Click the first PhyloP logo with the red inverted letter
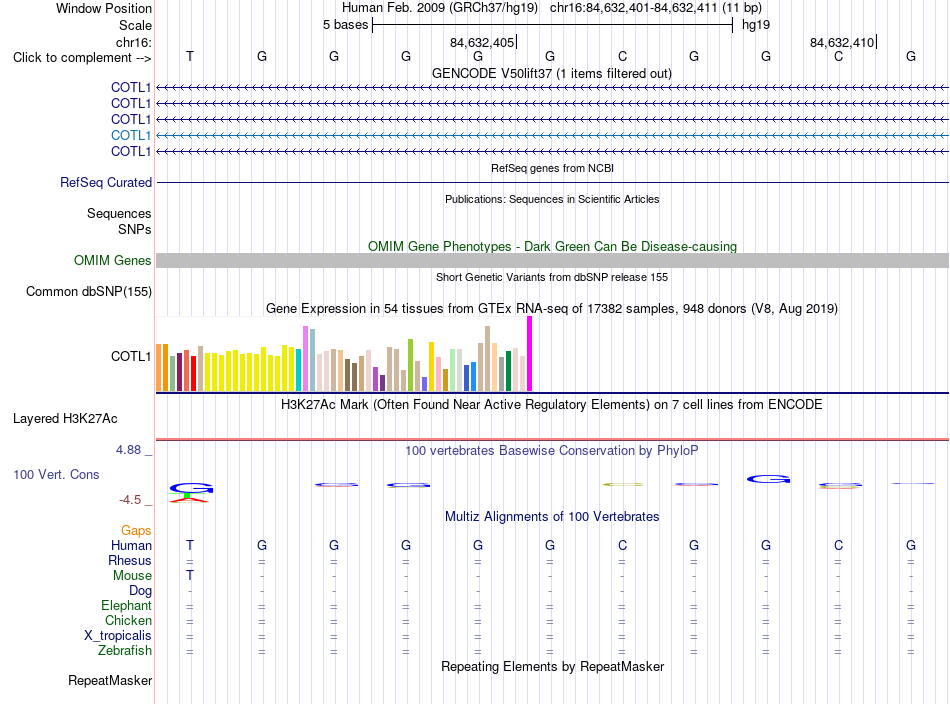The width and height of the screenshot is (950, 704). click(190, 493)
